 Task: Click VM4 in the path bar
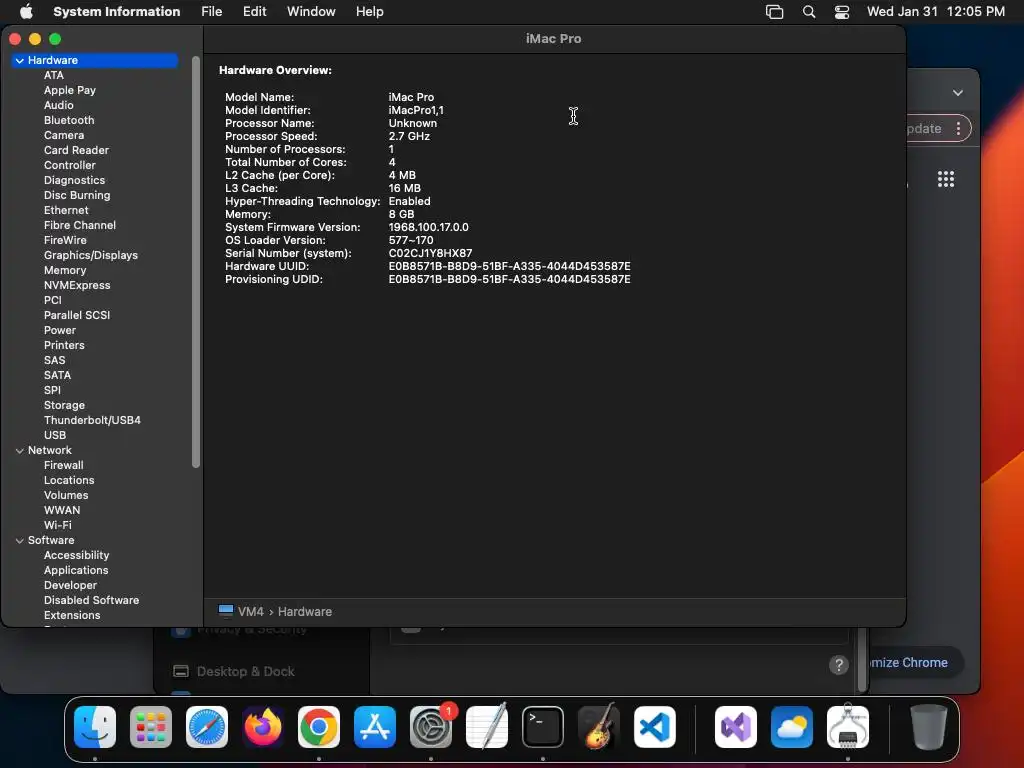click(251, 611)
